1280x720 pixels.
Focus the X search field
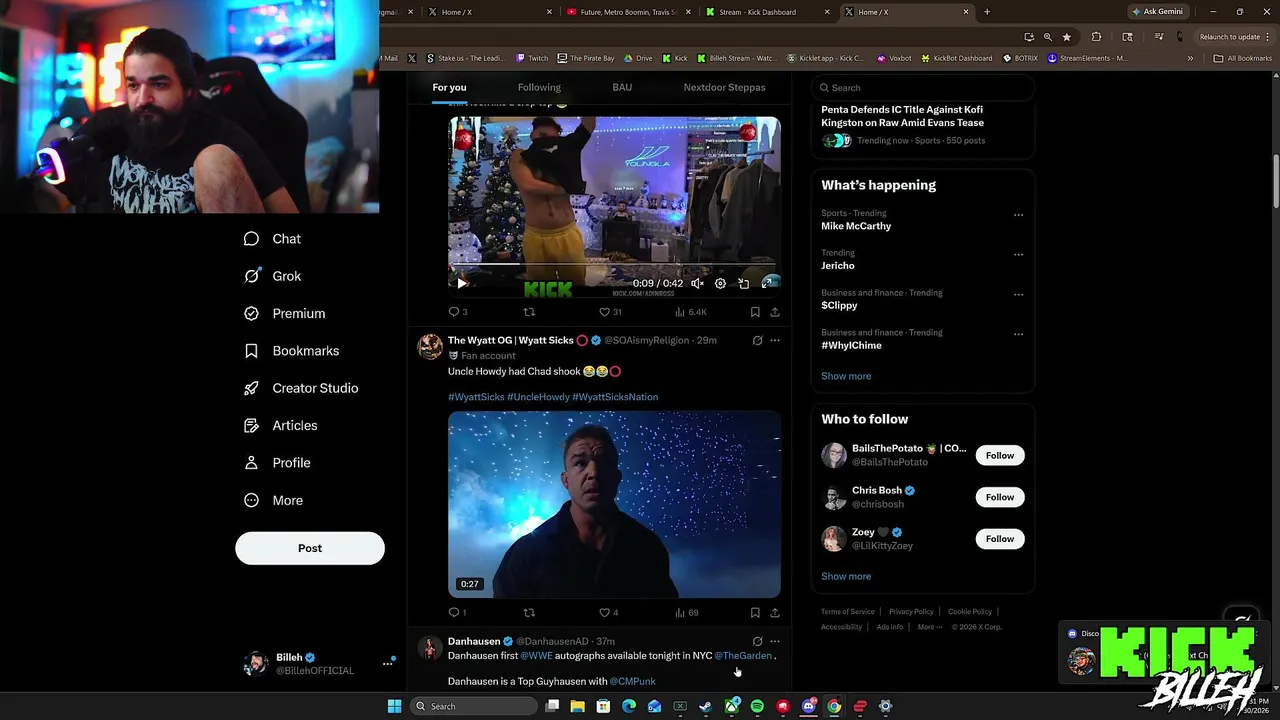click(923, 87)
